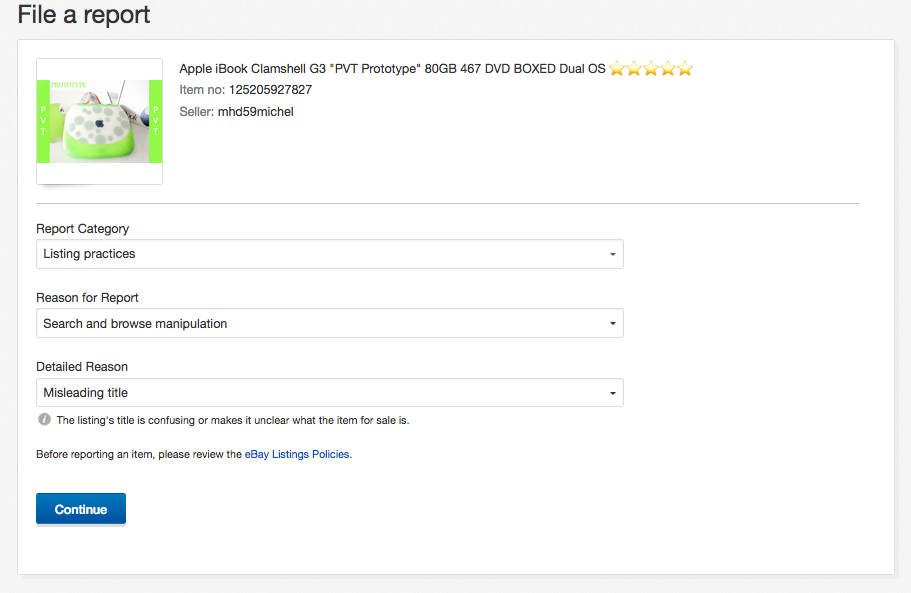
Task: Click the first gold star in listing title
Action: pos(618,69)
